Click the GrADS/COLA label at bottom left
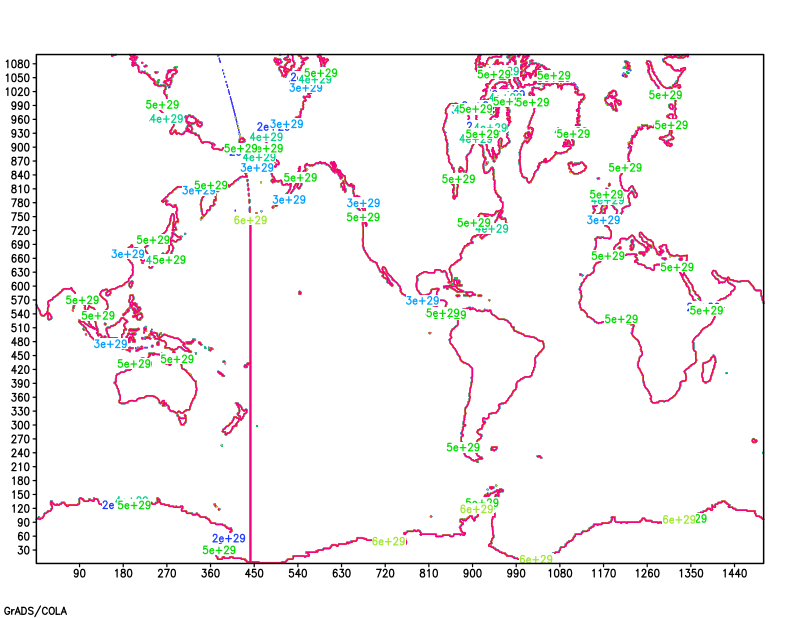The image size is (800, 618). 28,609
